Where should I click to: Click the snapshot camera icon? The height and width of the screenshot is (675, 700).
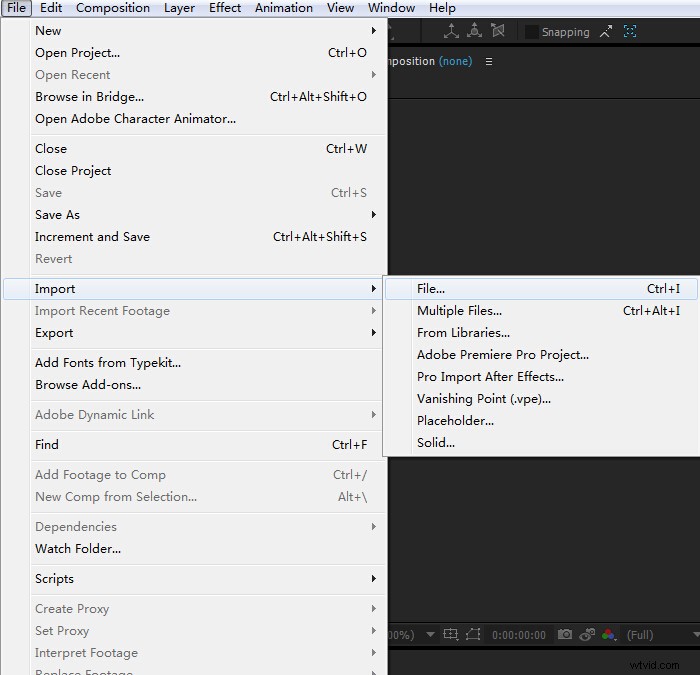click(x=565, y=634)
